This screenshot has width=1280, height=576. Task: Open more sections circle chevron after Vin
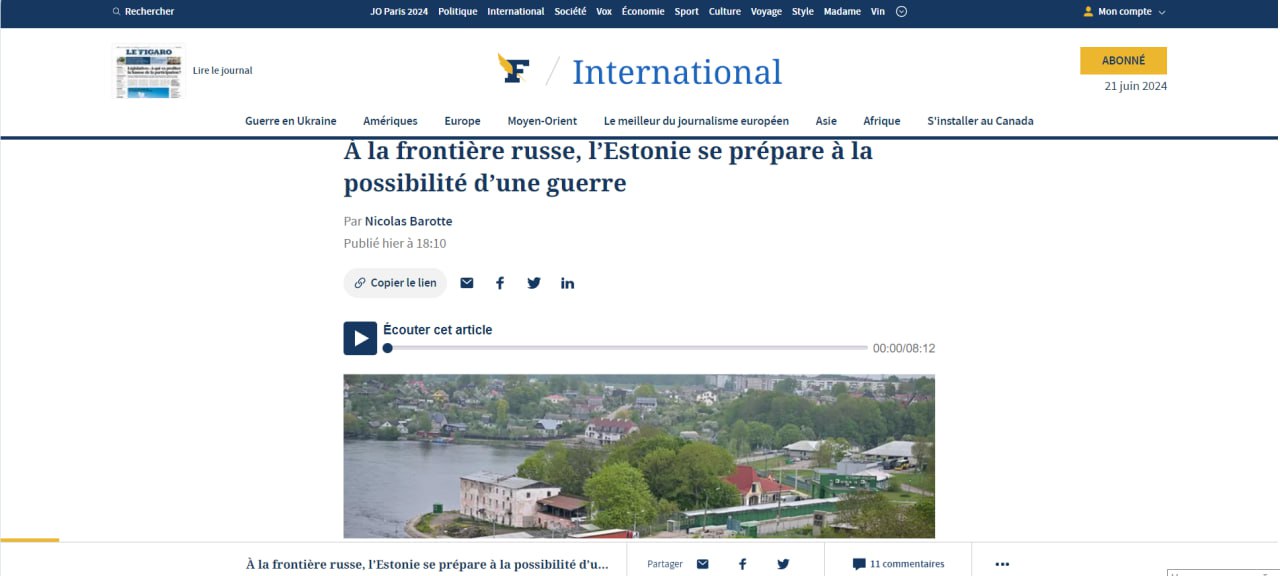[x=901, y=12]
